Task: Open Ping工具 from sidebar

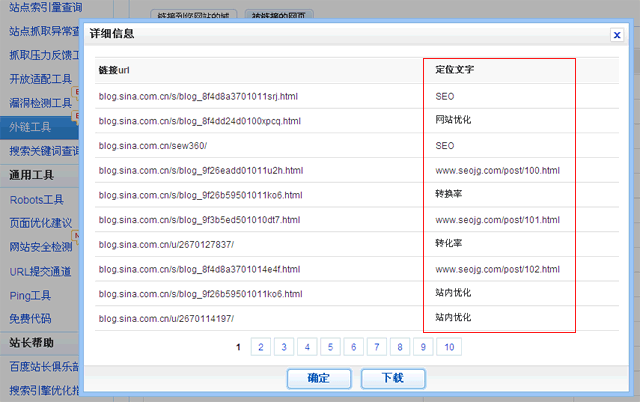Action: click(x=30, y=294)
